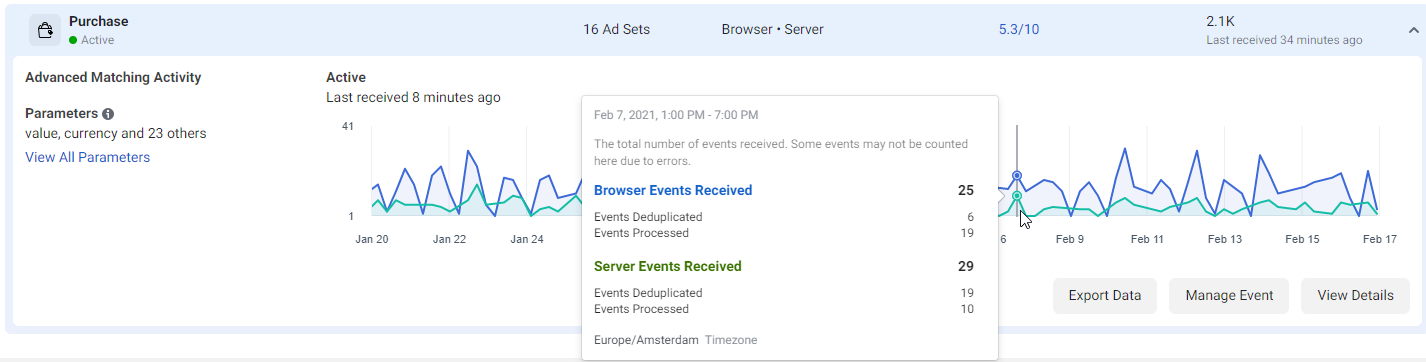Click the Feb 9 label on chart axis
The height and width of the screenshot is (362, 1426).
1070,239
